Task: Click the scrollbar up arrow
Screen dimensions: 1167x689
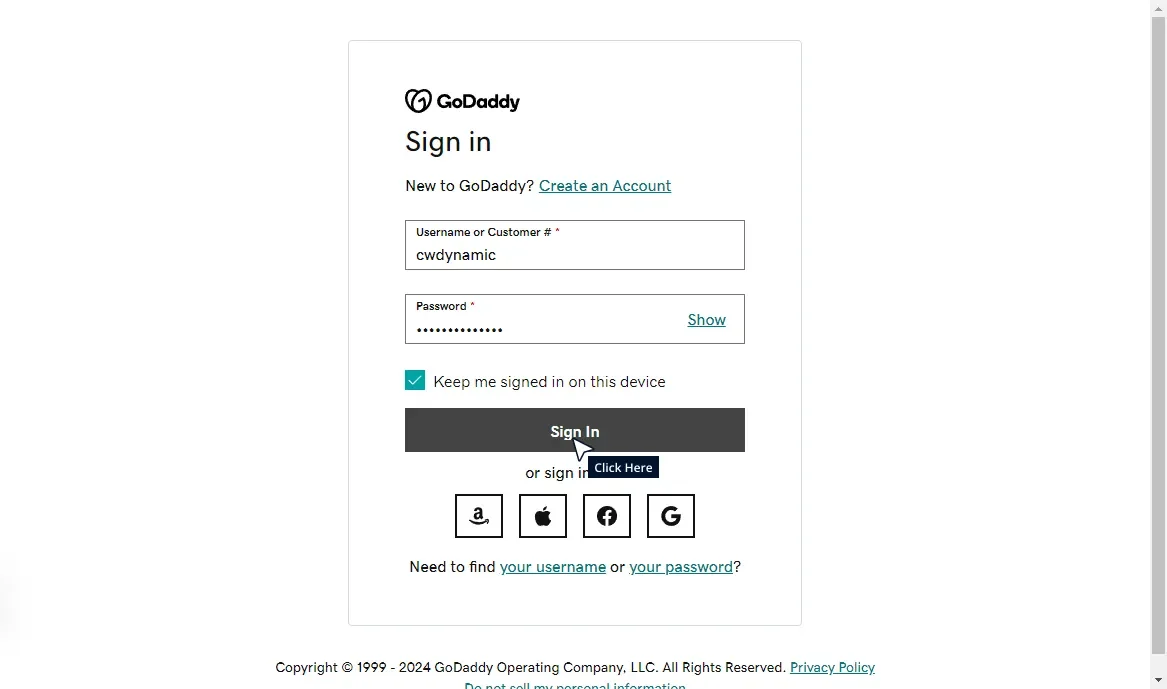Action: (x=1159, y=7)
